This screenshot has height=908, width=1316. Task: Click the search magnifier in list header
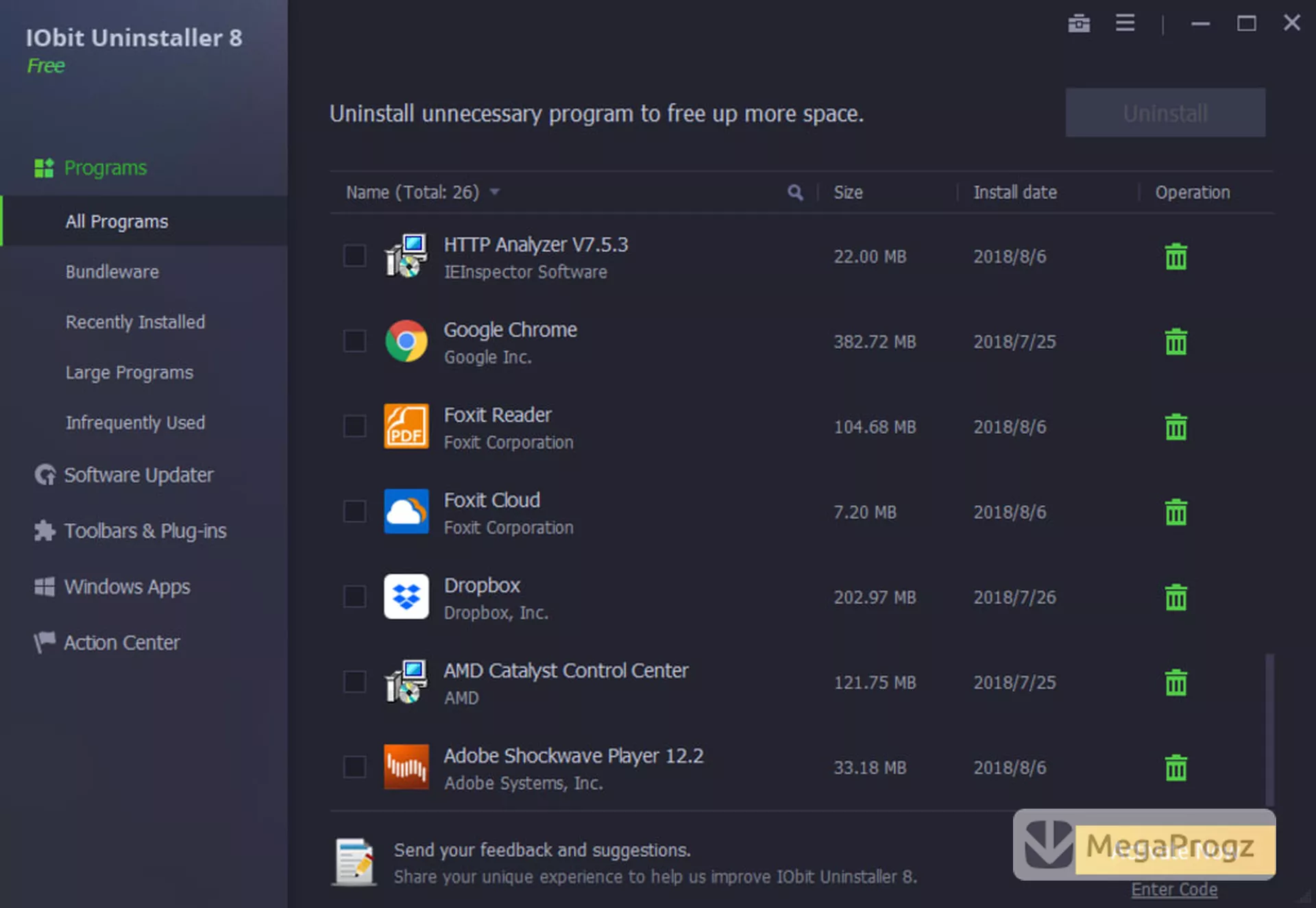[x=795, y=193]
